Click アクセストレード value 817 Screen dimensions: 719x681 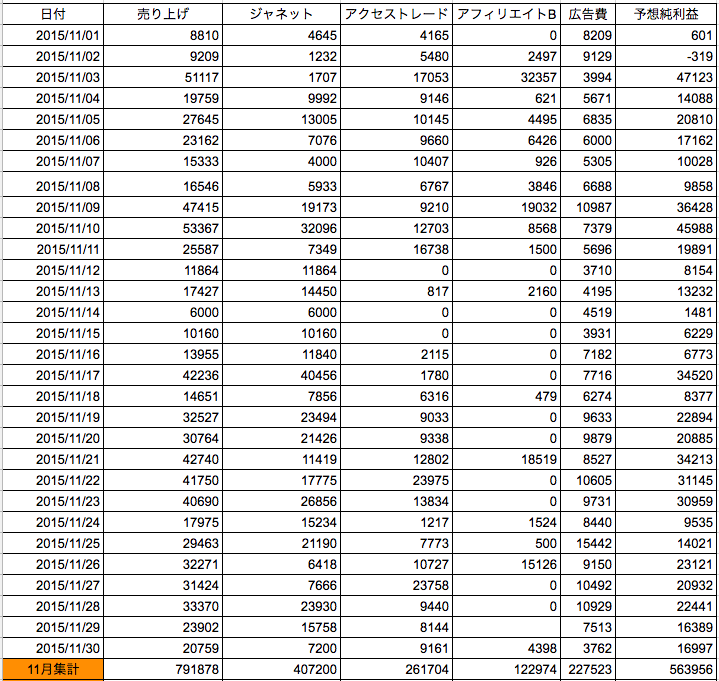[396, 292]
